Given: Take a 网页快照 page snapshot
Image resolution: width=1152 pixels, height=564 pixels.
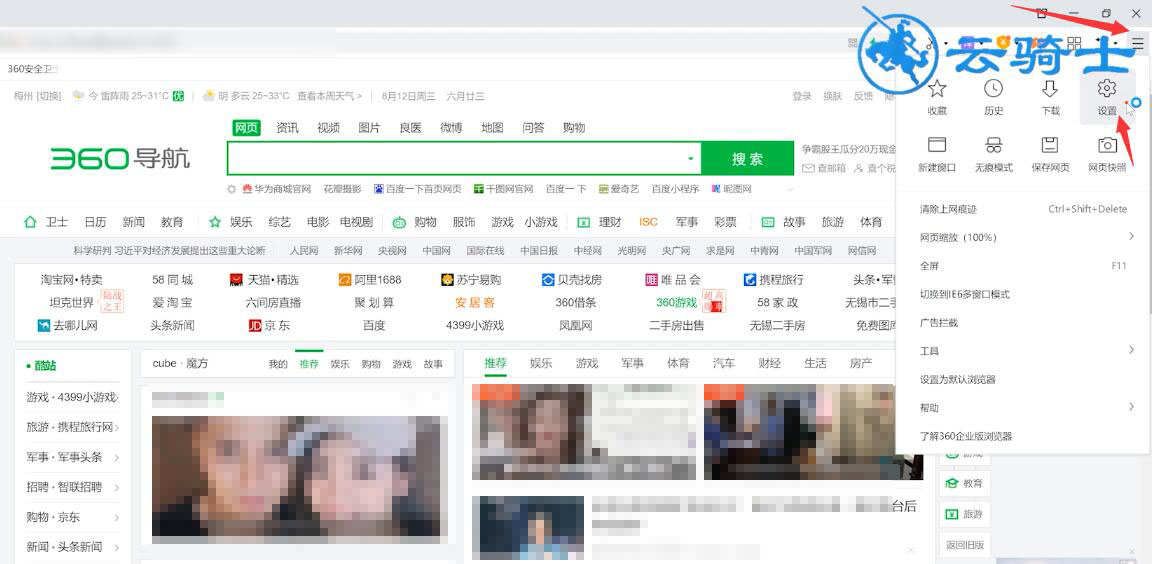Looking at the screenshot, I should [1106, 144].
